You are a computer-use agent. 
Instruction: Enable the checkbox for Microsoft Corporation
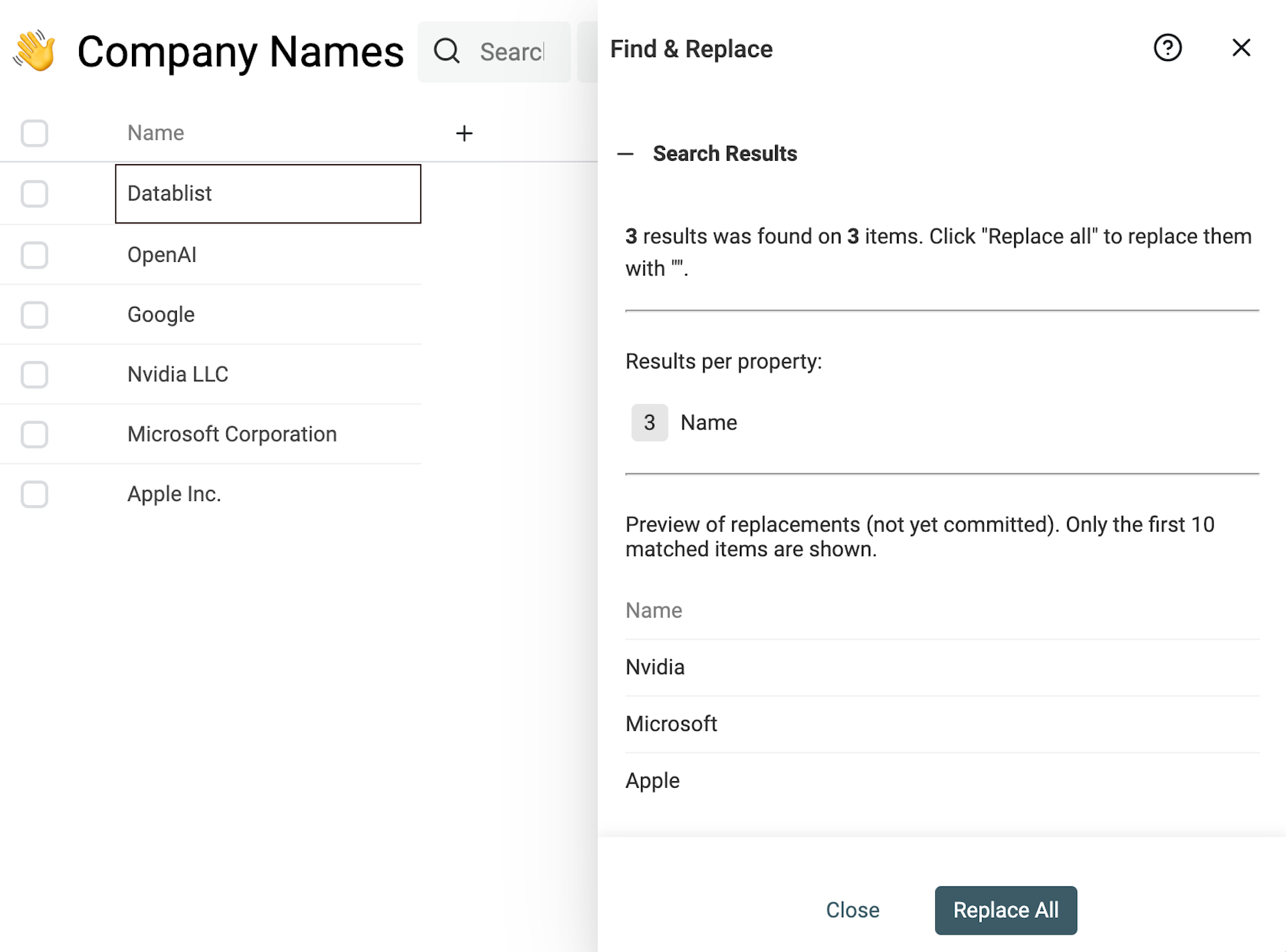[34, 434]
